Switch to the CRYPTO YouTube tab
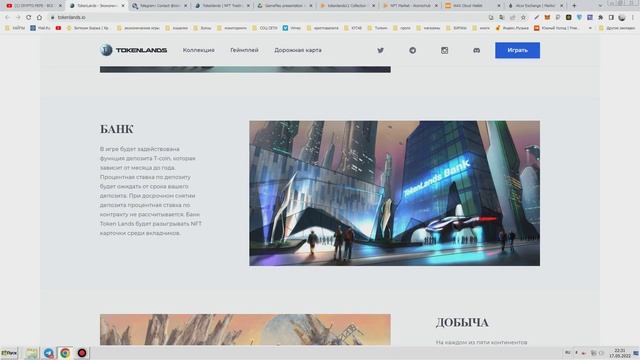Viewport: 640px width, 360px height. [34, 6]
